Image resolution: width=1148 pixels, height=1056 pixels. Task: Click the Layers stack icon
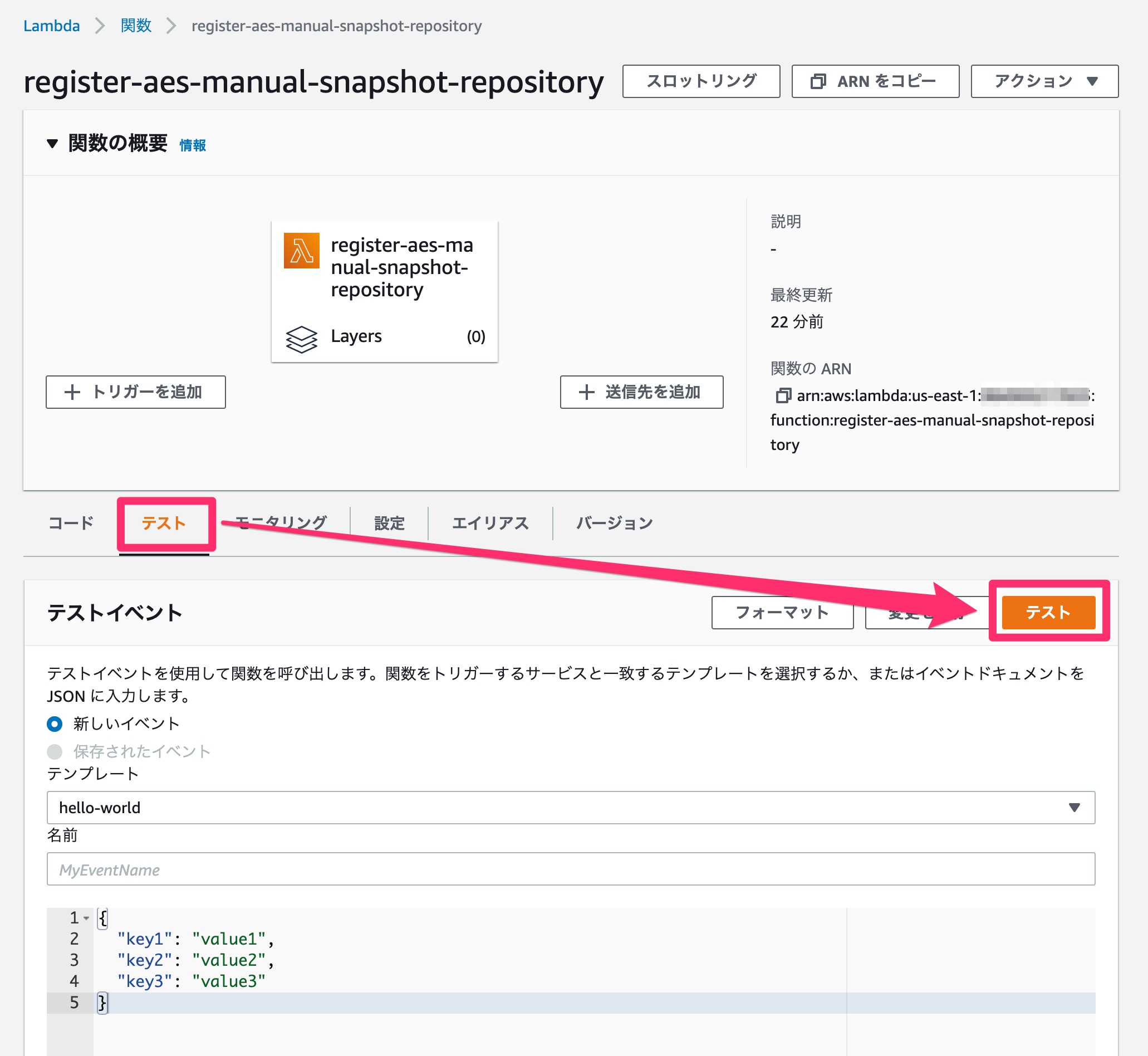302,339
